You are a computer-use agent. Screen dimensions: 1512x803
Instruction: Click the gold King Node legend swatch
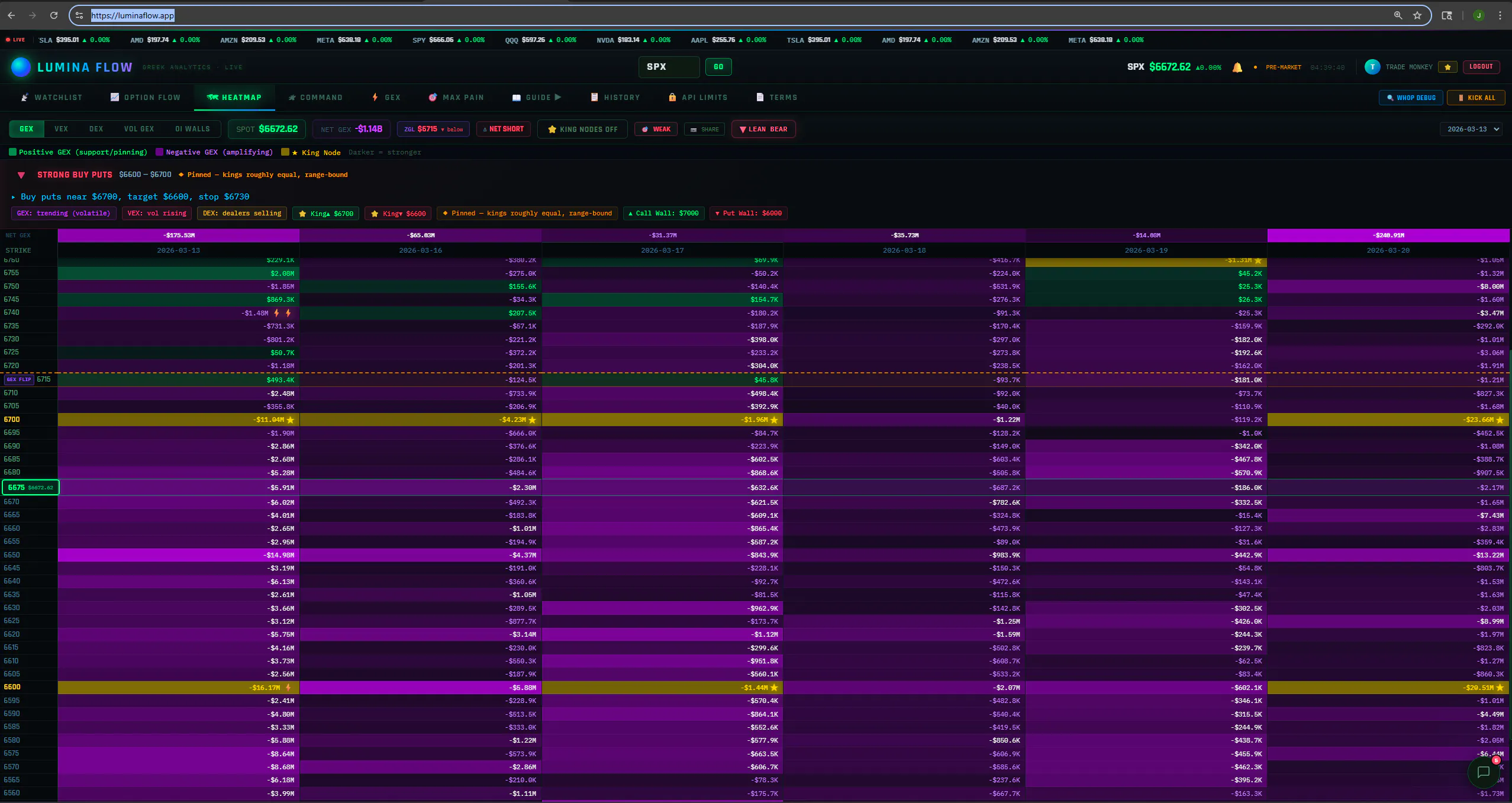285,152
